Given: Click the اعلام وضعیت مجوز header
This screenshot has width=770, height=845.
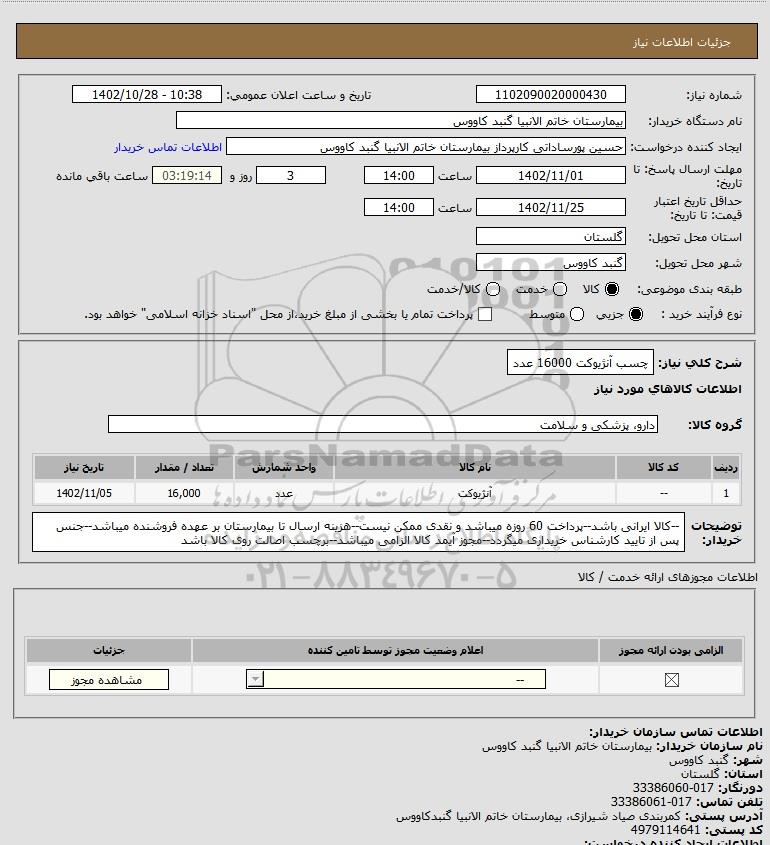Looking at the screenshot, I should pos(396,650).
